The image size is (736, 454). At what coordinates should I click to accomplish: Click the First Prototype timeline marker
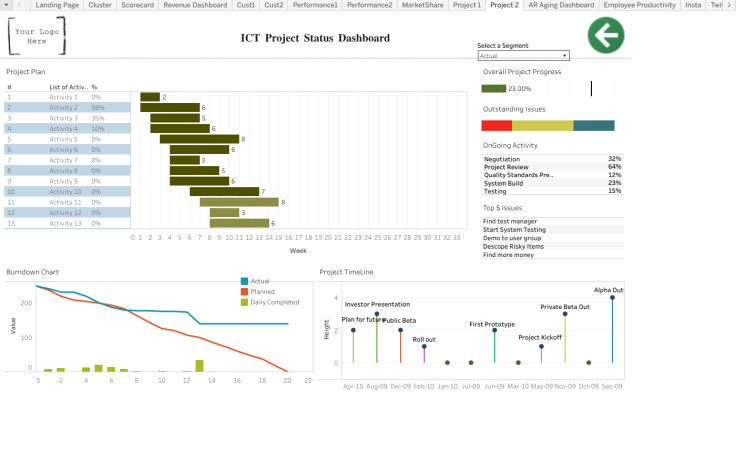tap(494, 331)
